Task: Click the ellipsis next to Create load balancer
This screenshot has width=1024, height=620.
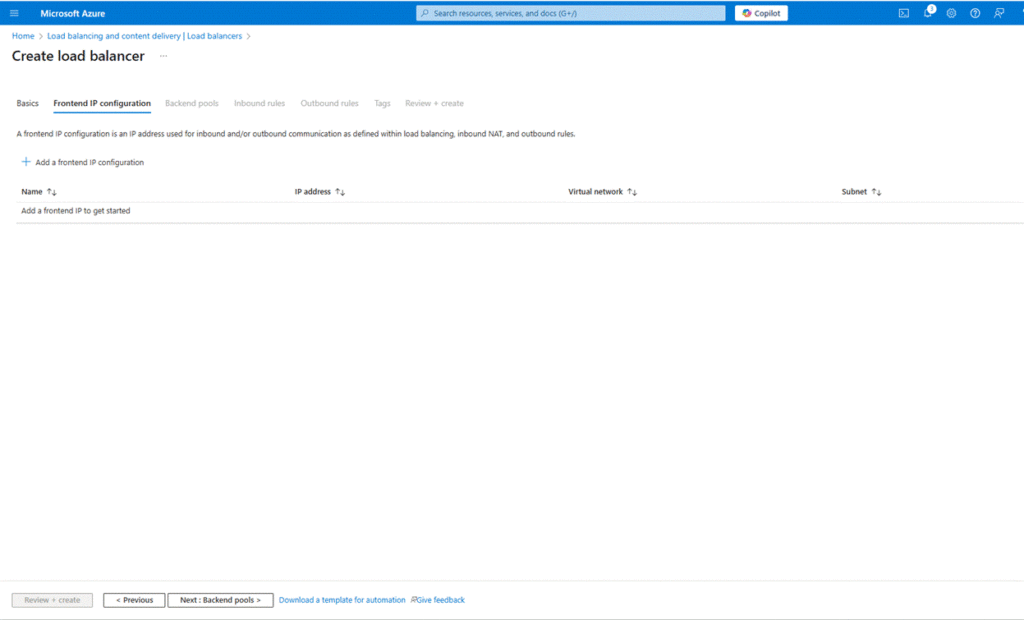Action: [163, 57]
